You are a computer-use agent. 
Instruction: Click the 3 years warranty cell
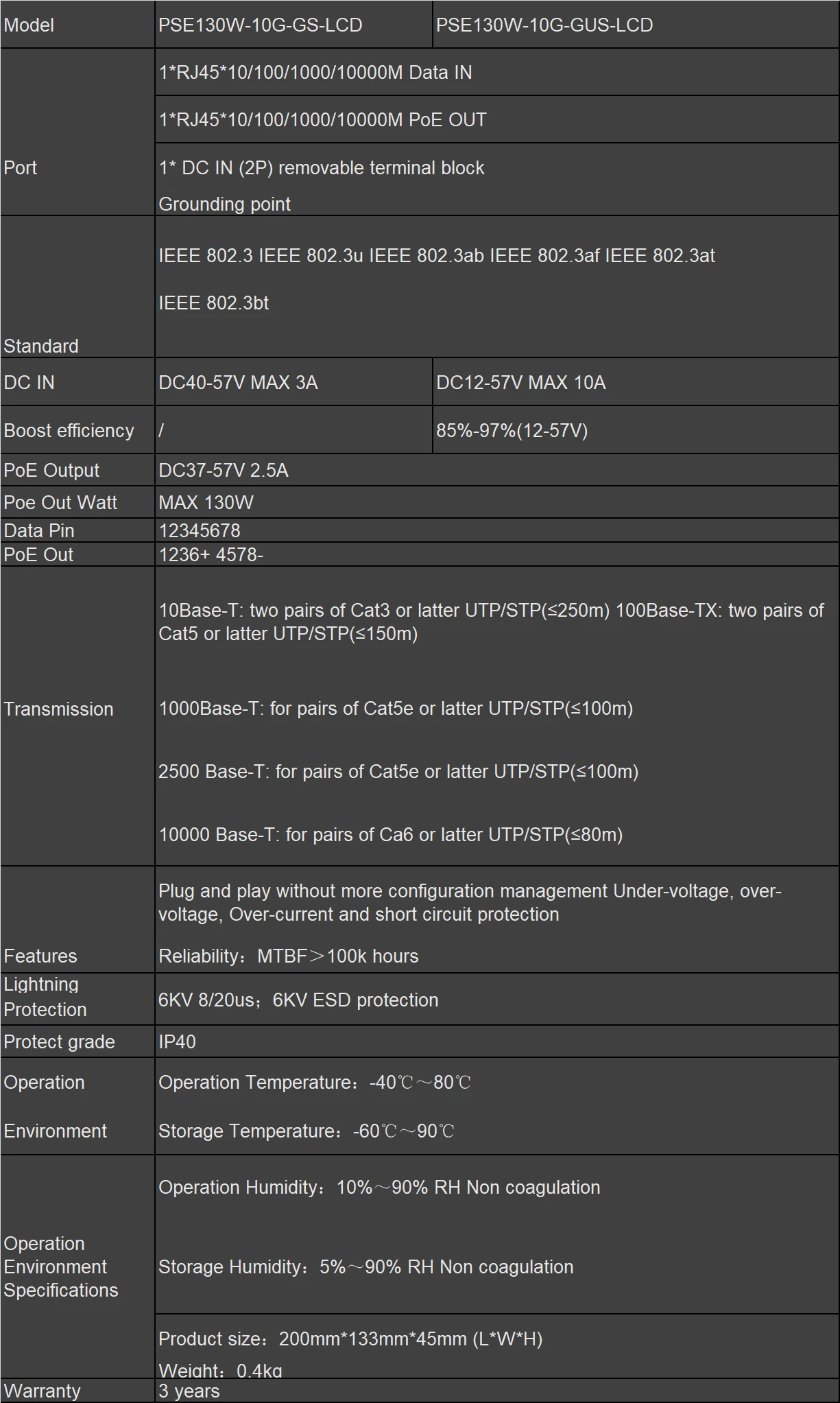[x=189, y=1391]
